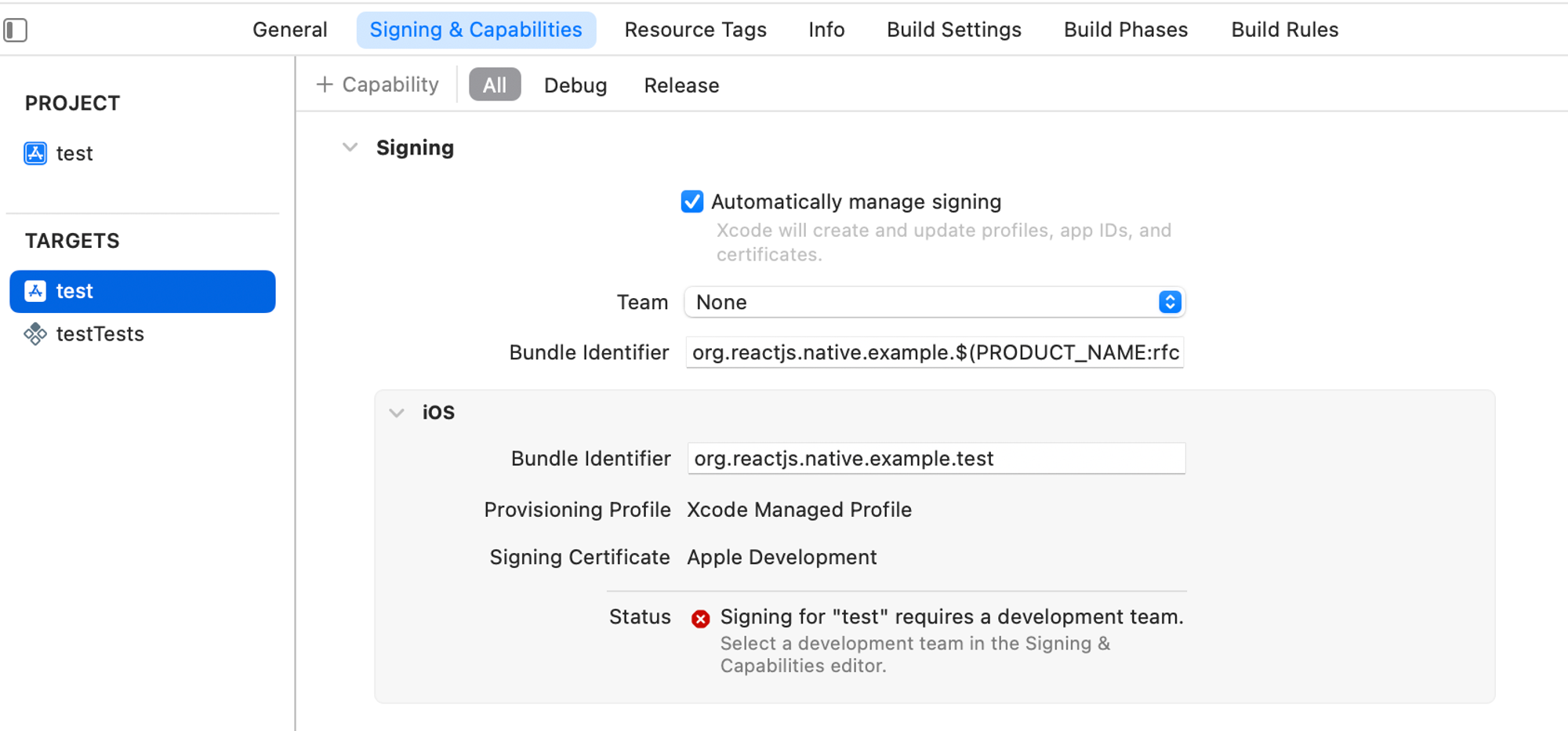Switch to the Info tab
1568x731 pixels.
(x=826, y=30)
